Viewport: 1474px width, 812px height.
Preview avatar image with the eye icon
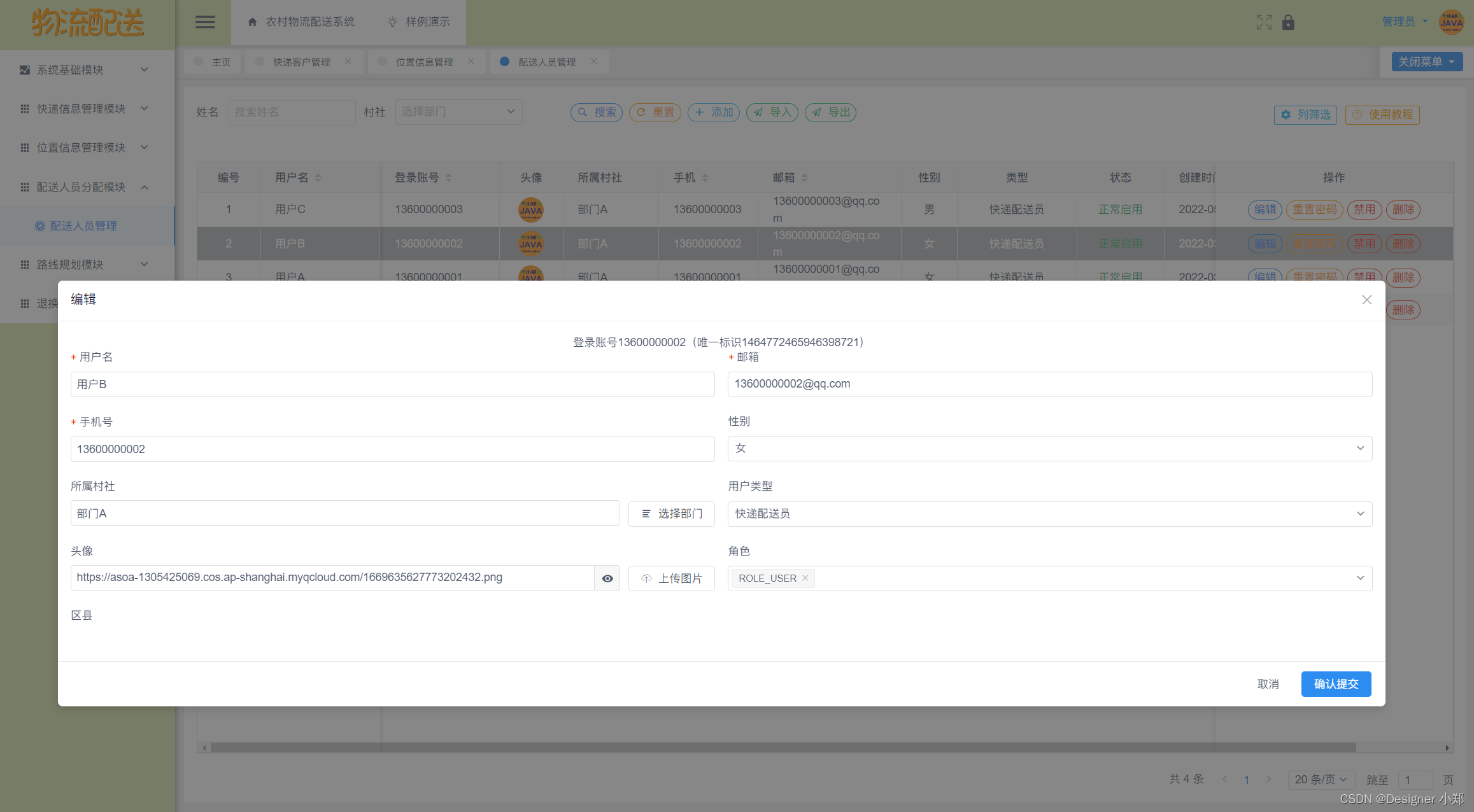click(x=607, y=578)
